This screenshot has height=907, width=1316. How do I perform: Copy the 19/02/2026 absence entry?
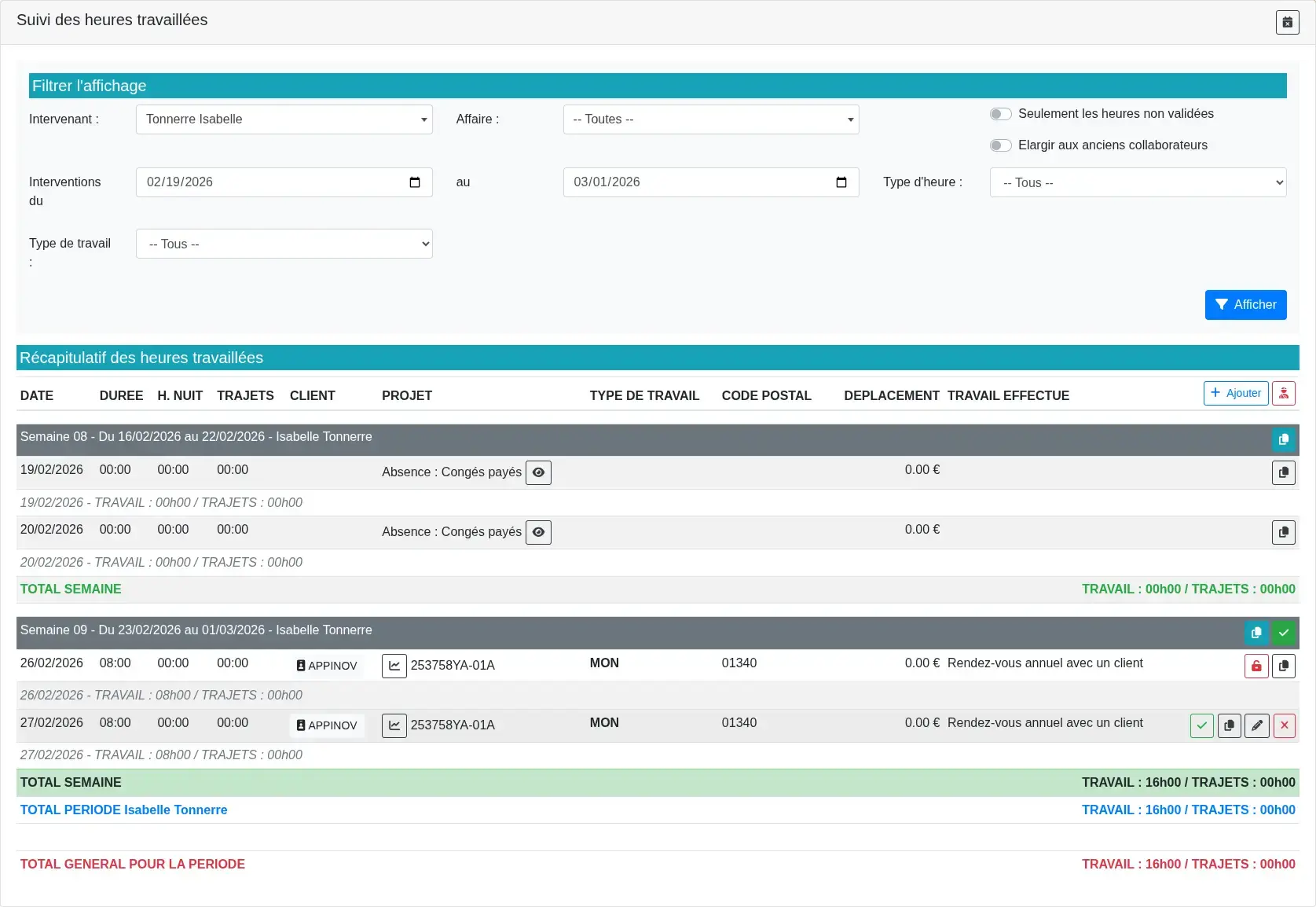(x=1283, y=472)
